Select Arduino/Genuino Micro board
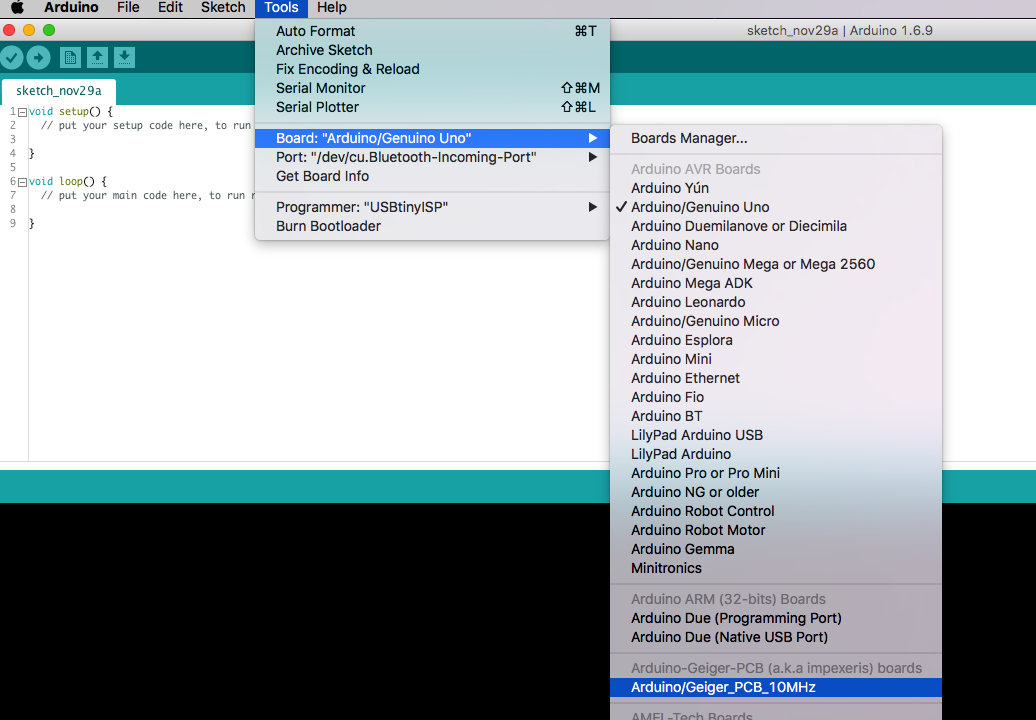The height and width of the screenshot is (720, 1036). coord(776,321)
